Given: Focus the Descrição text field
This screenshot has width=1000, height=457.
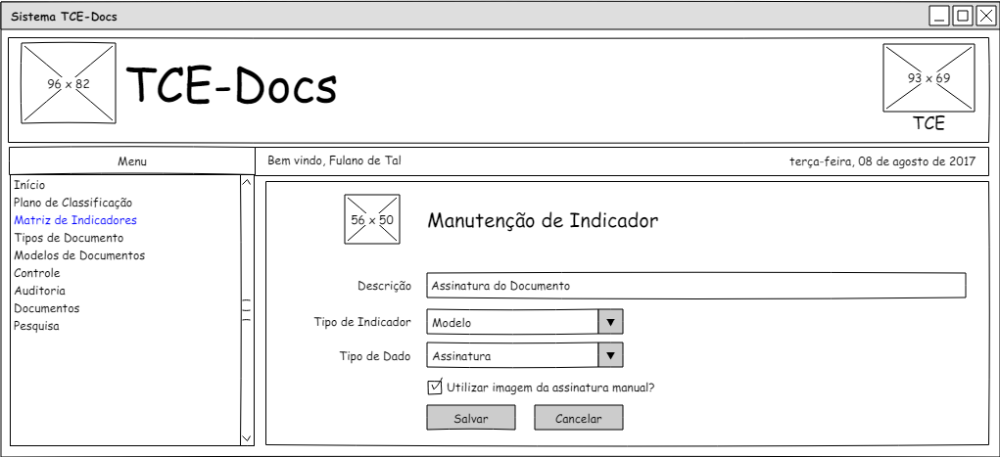Looking at the screenshot, I should (x=695, y=286).
